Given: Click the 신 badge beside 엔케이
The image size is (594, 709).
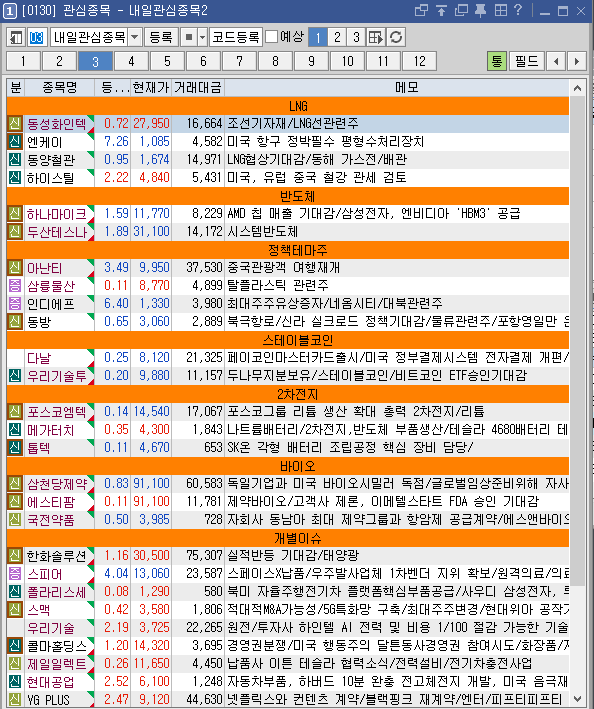Looking at the screenshot, I should (15, 142).
